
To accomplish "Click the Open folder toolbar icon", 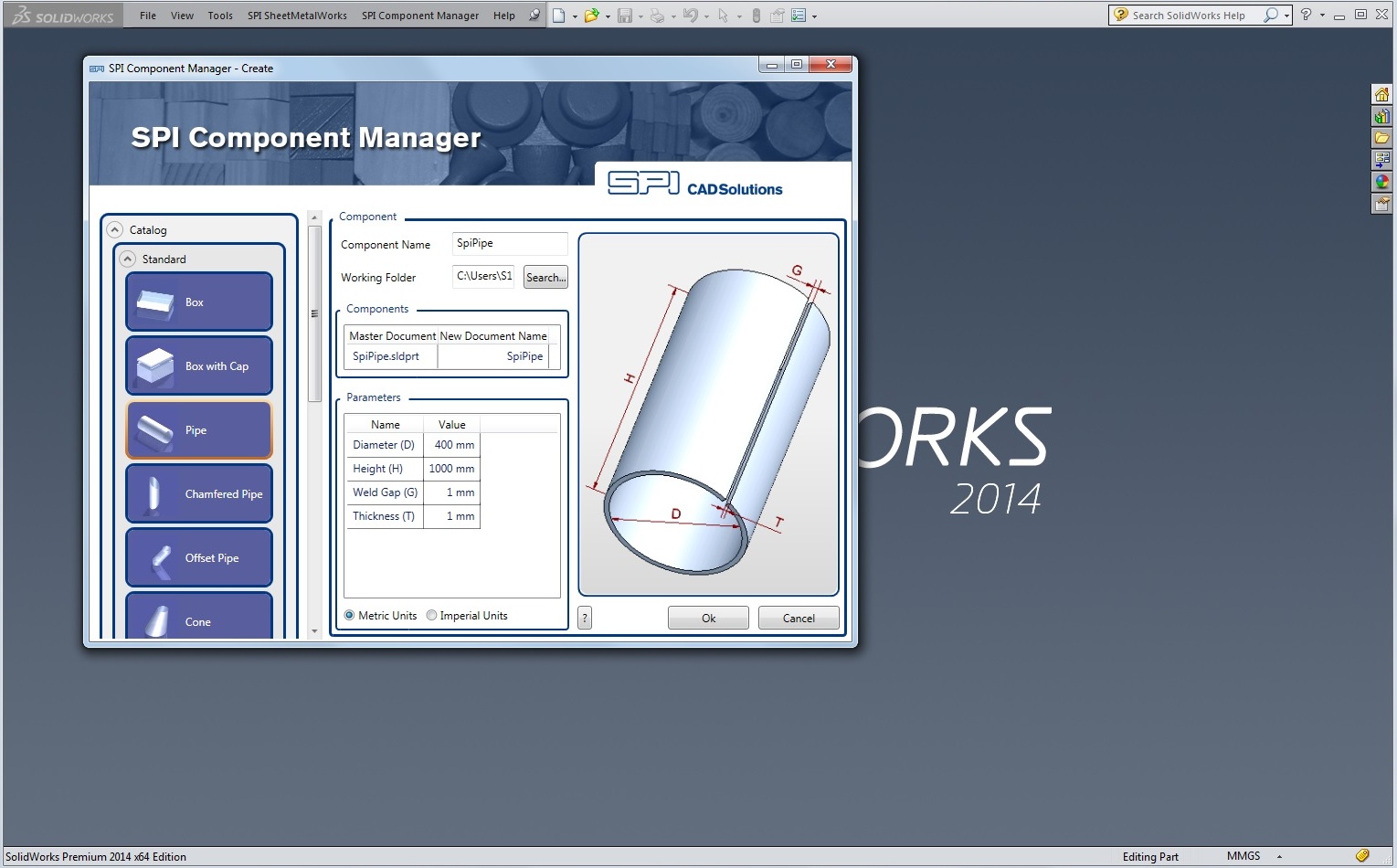I will [x=591, y=16].
